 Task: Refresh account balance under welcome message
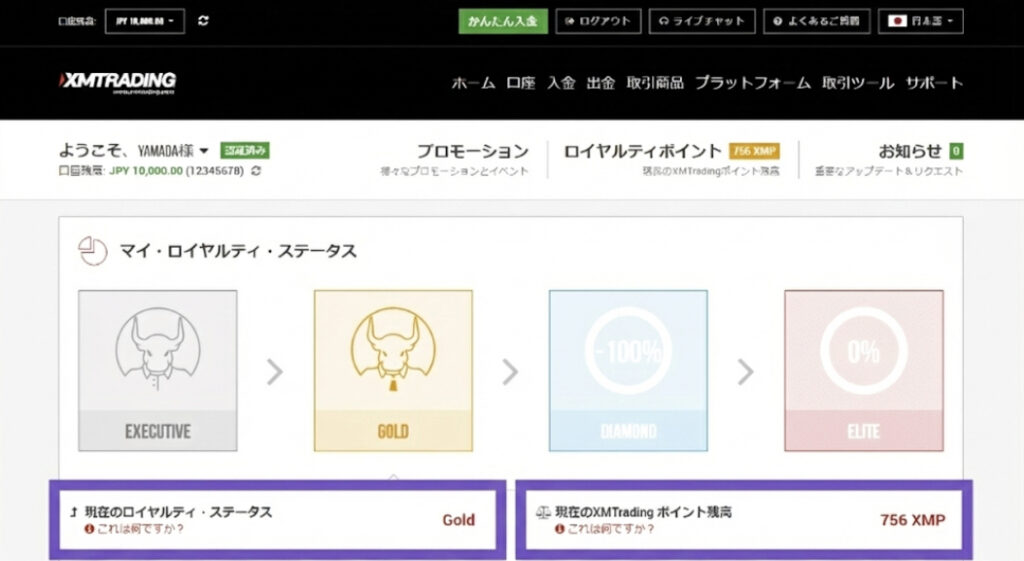coord(257,172)
